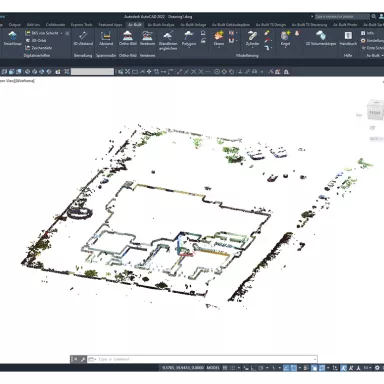Click the Verebnen tool
Viewport: 384px width, 384px height.
coord(147,38)
